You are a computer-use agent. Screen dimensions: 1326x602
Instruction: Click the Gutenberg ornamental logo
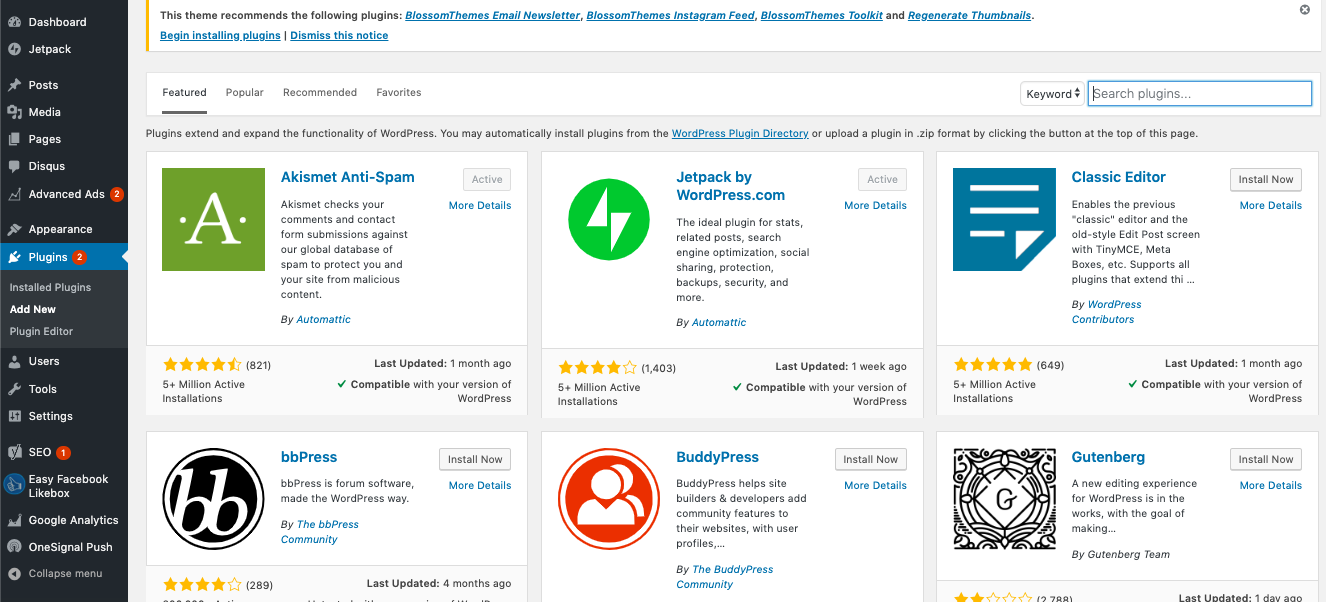(x=1004, y=499)
